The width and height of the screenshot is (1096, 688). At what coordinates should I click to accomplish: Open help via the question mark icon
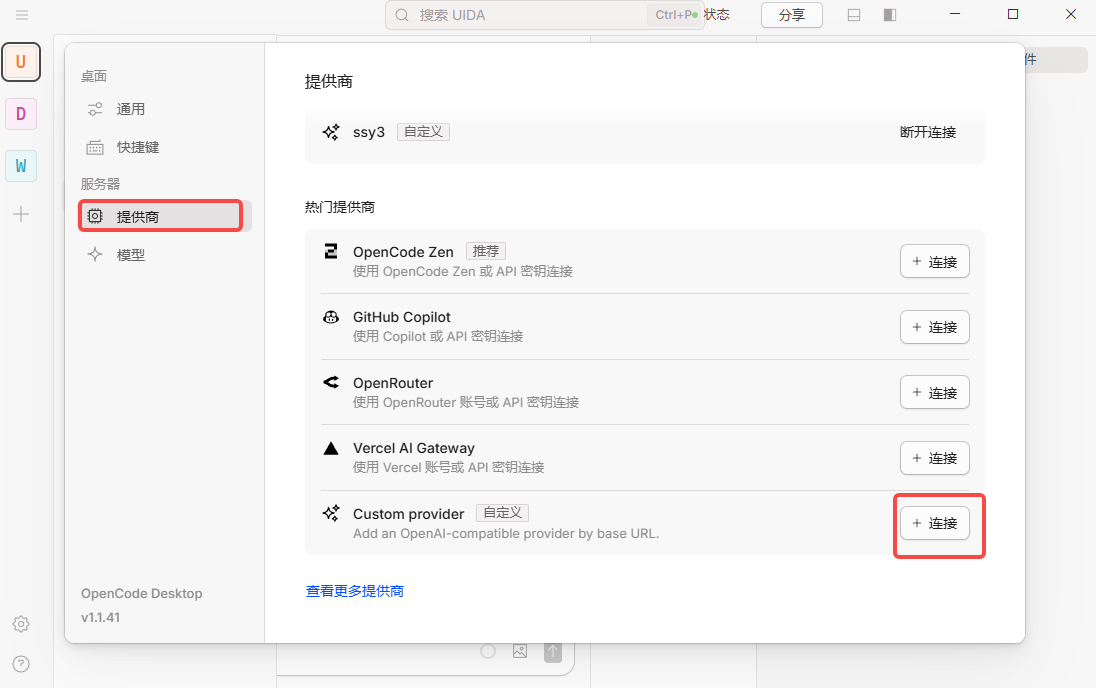21,664
